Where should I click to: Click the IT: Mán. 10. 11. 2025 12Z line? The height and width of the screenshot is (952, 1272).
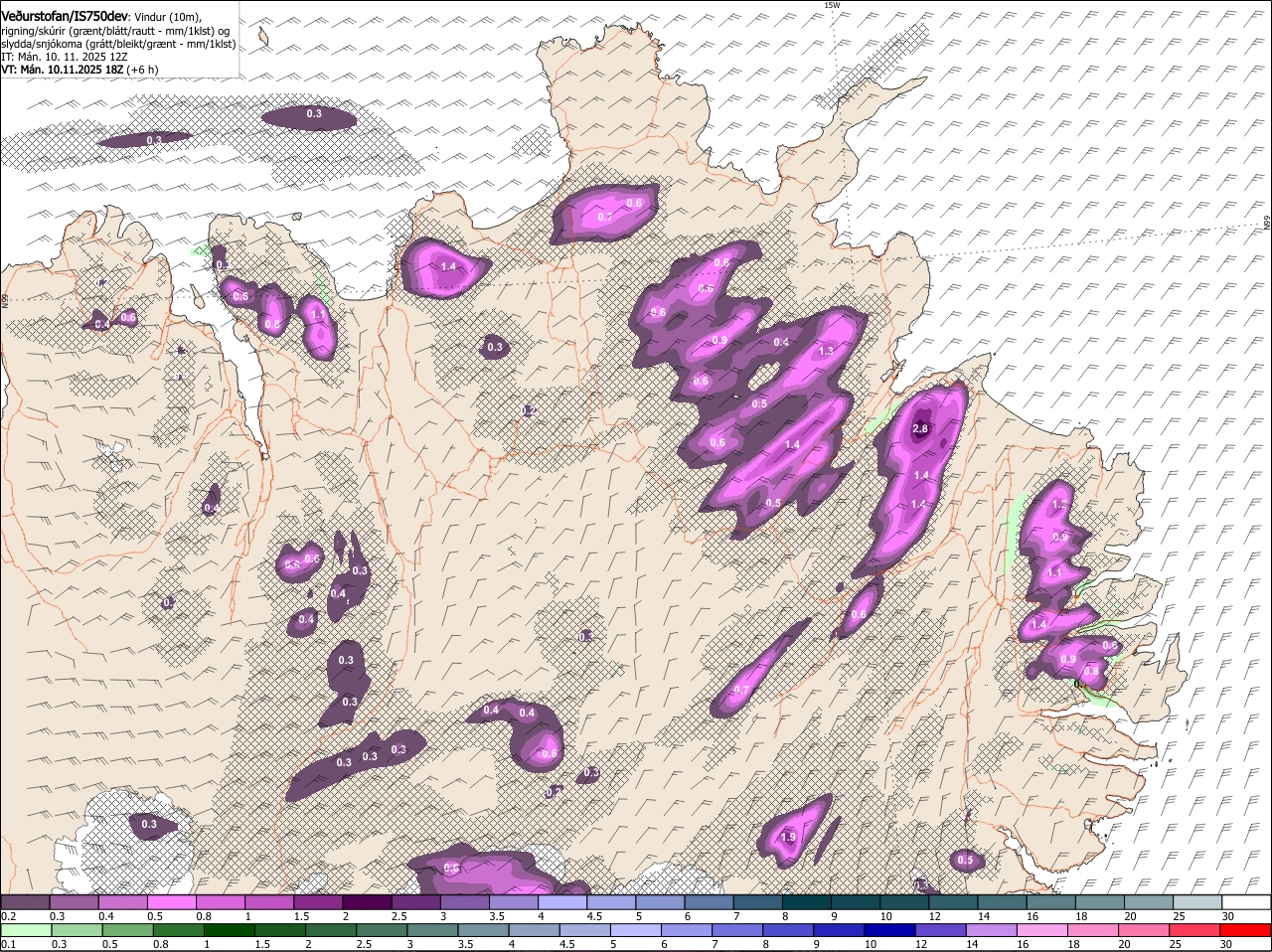(x=64, y=57)
